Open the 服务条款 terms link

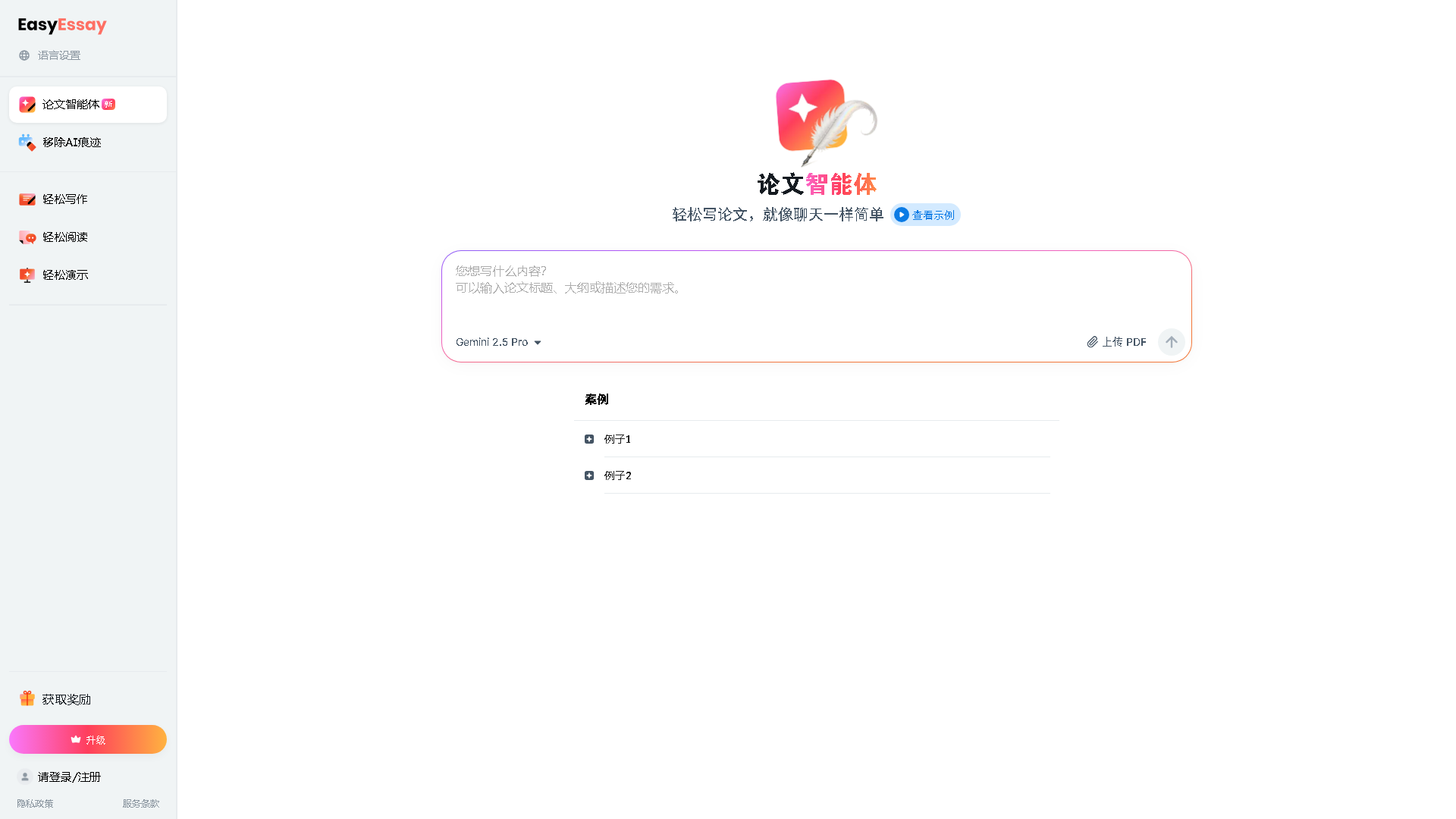pyautogui.click(x=140, y=803)
